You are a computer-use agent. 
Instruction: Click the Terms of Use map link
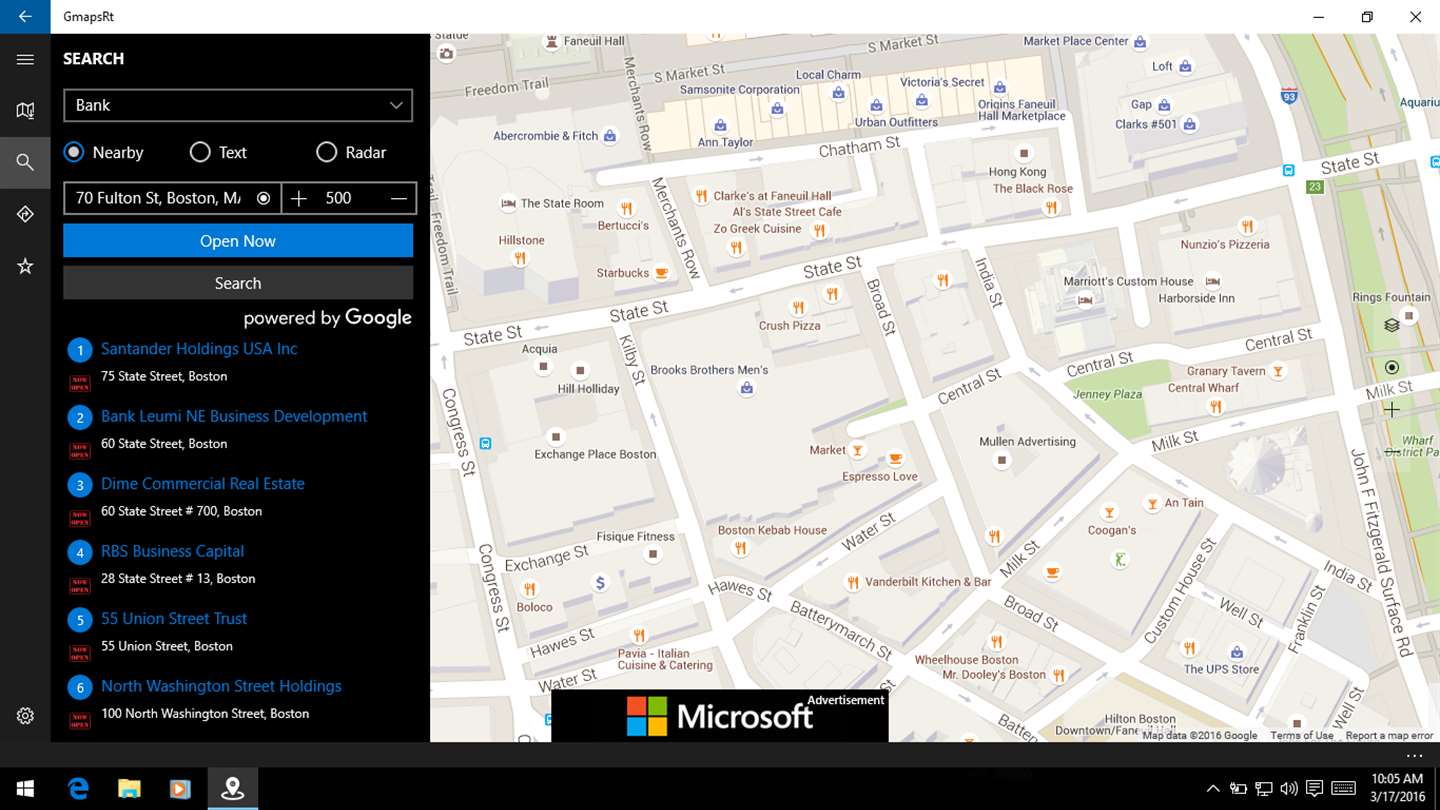(1301, 736)
